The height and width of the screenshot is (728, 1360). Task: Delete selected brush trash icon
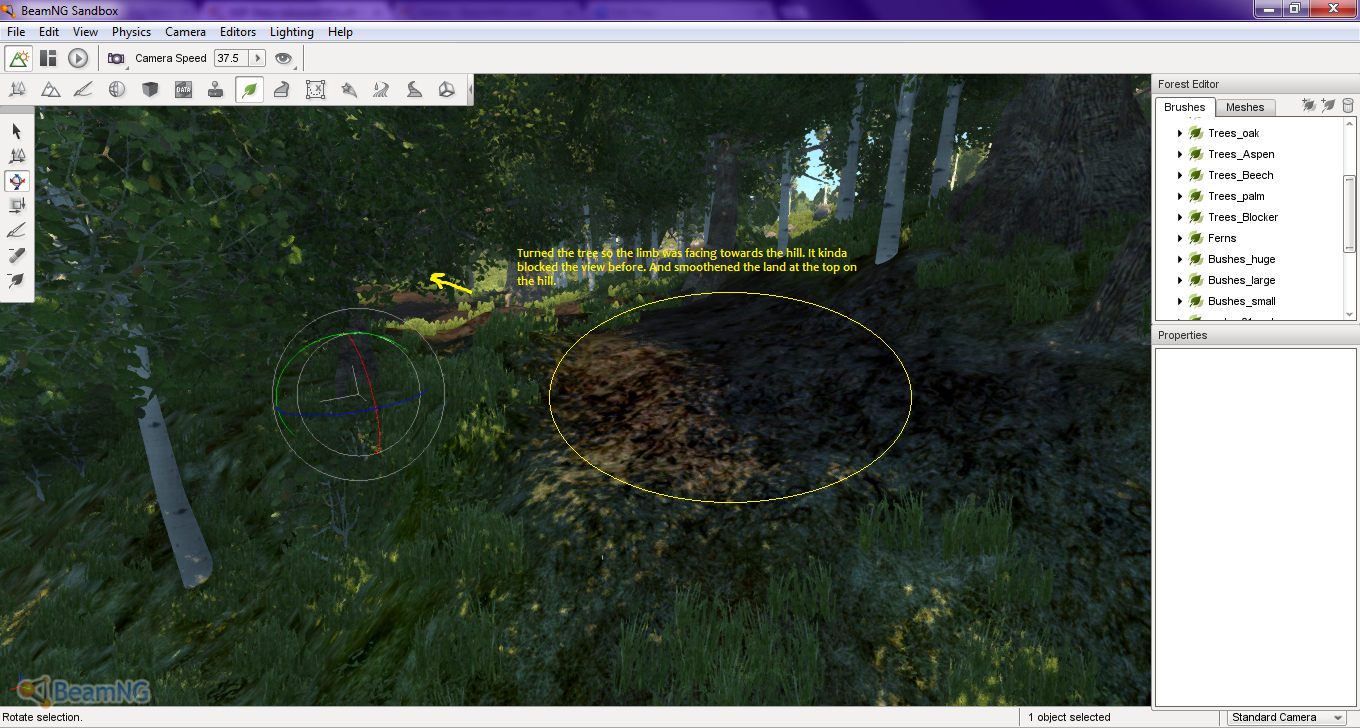[x=1347, y=105]
